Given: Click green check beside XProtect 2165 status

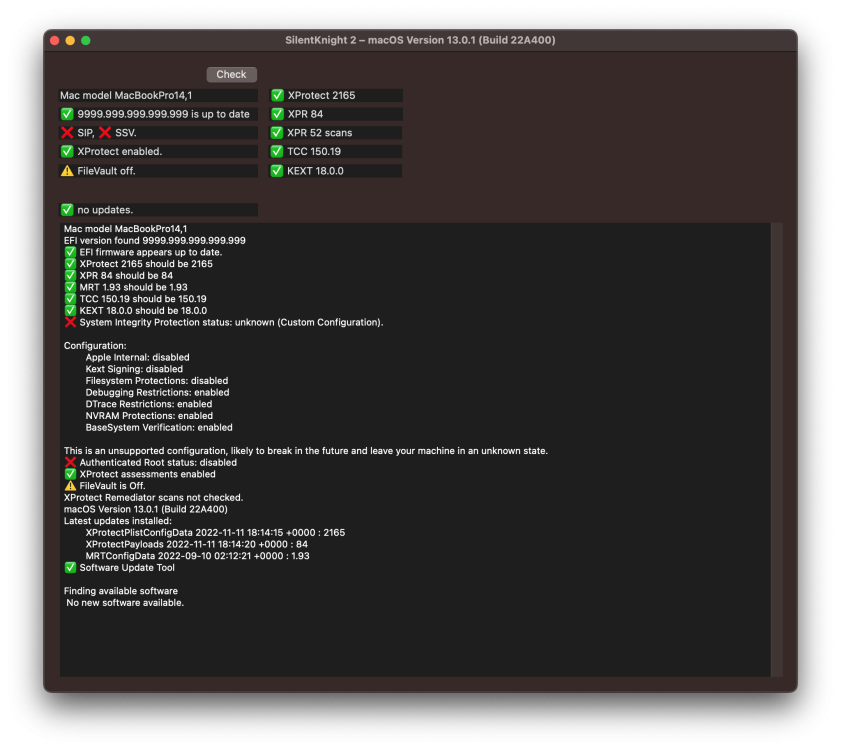Looking at the screenshot, I should 277,95.
